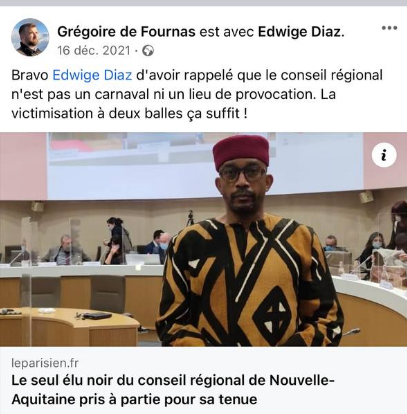Click the circular info icon on the article photo

point(384,155)
